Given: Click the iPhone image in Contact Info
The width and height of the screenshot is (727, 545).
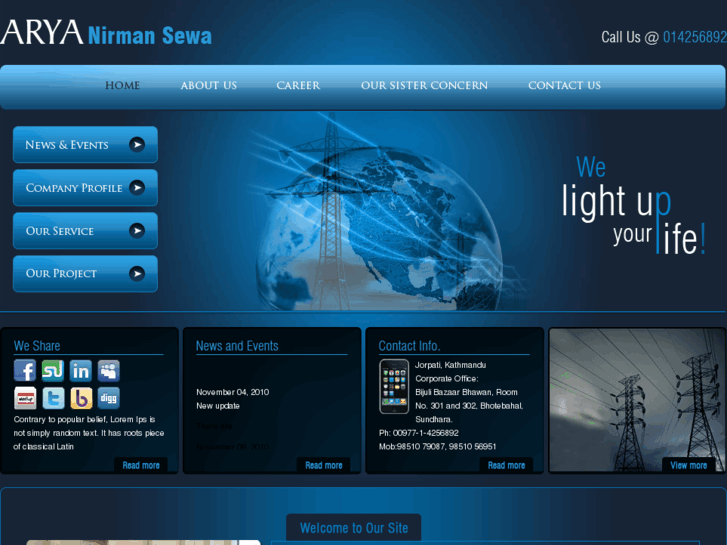Looking at the screenshot, I should [x=394, y=386].
